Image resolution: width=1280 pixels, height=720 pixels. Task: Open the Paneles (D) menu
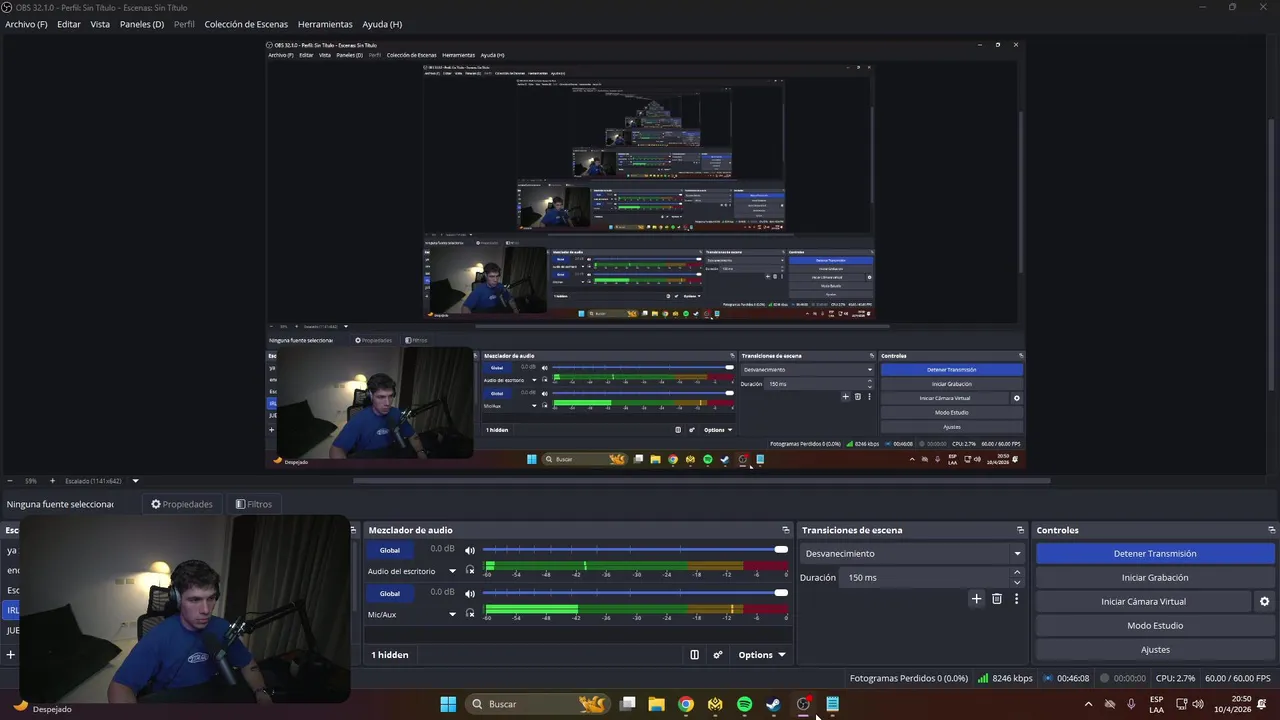(x=142, y=24)
